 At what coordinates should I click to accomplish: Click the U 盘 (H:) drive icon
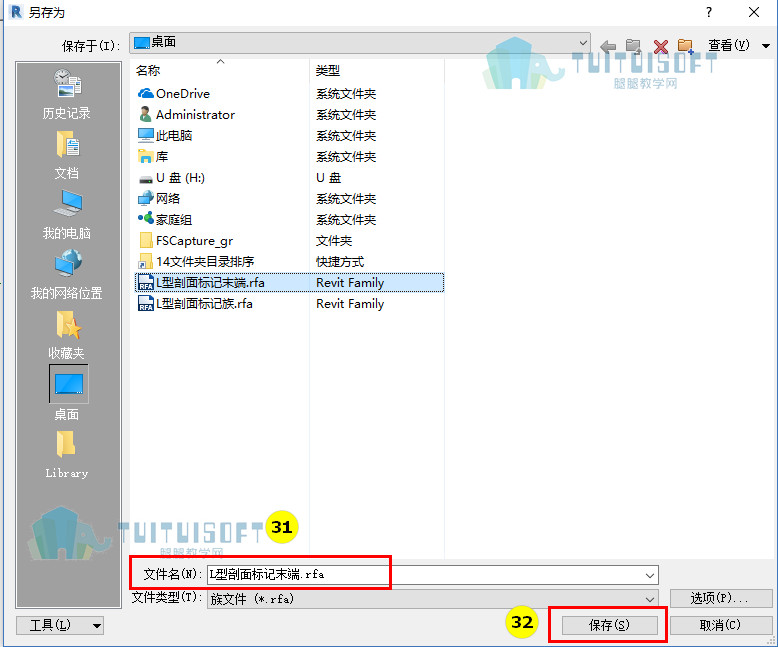[145, 178]
